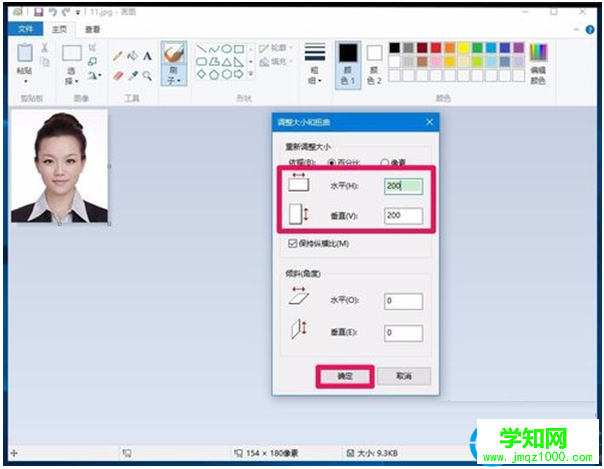Open the File menu tab
Image resolution: width=604 pixels, height=469 pixels.
(x=25, y=29)
